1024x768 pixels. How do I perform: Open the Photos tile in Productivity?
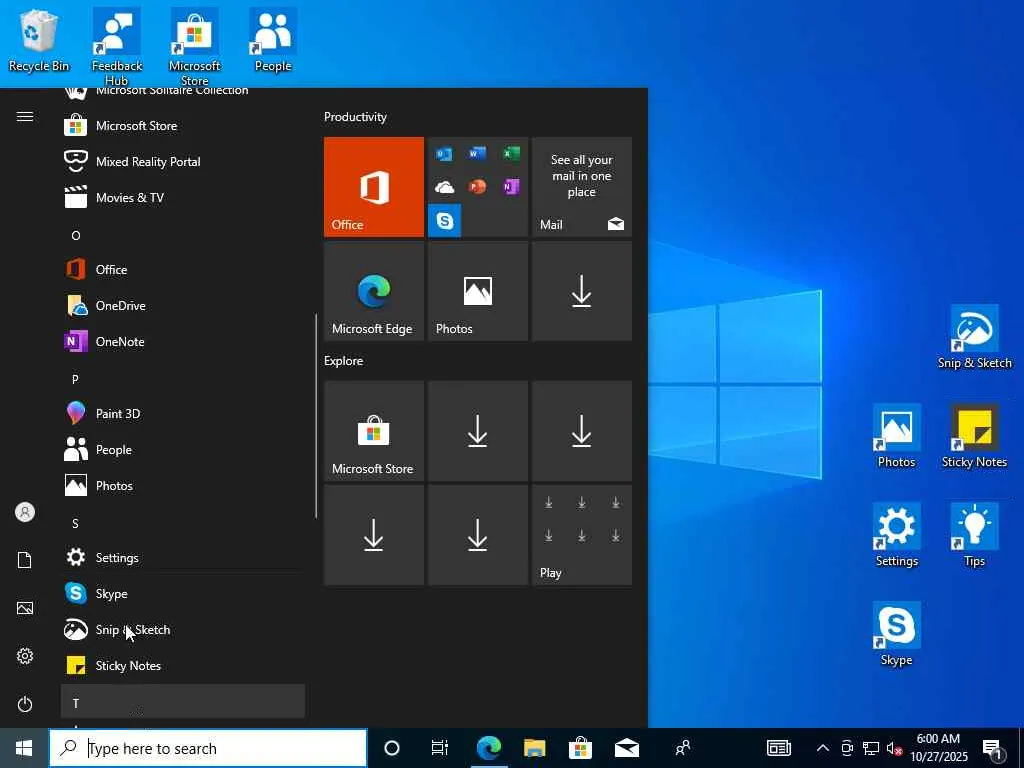(x=477, y=291)
